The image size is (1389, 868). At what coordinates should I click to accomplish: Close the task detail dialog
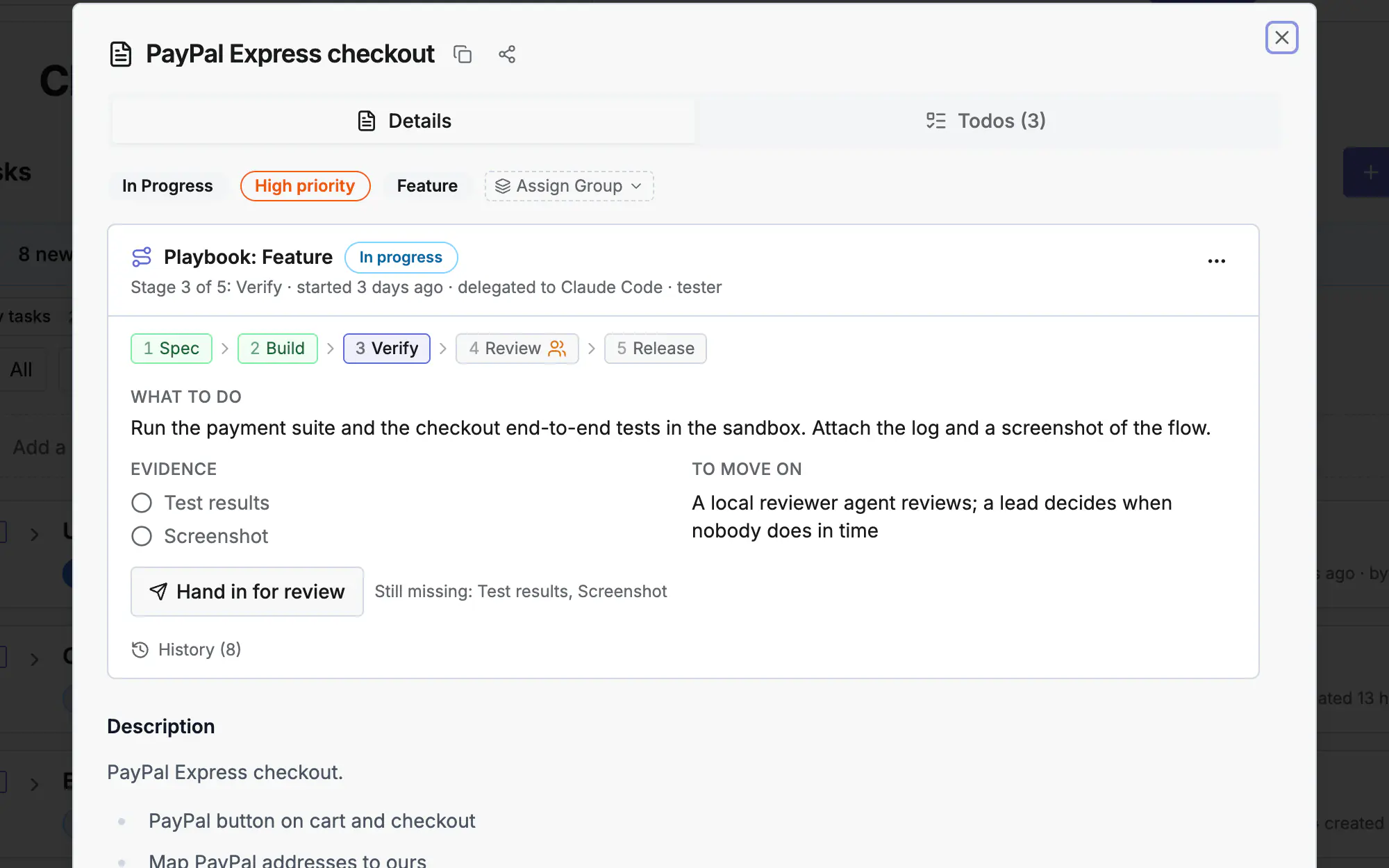1282,37
